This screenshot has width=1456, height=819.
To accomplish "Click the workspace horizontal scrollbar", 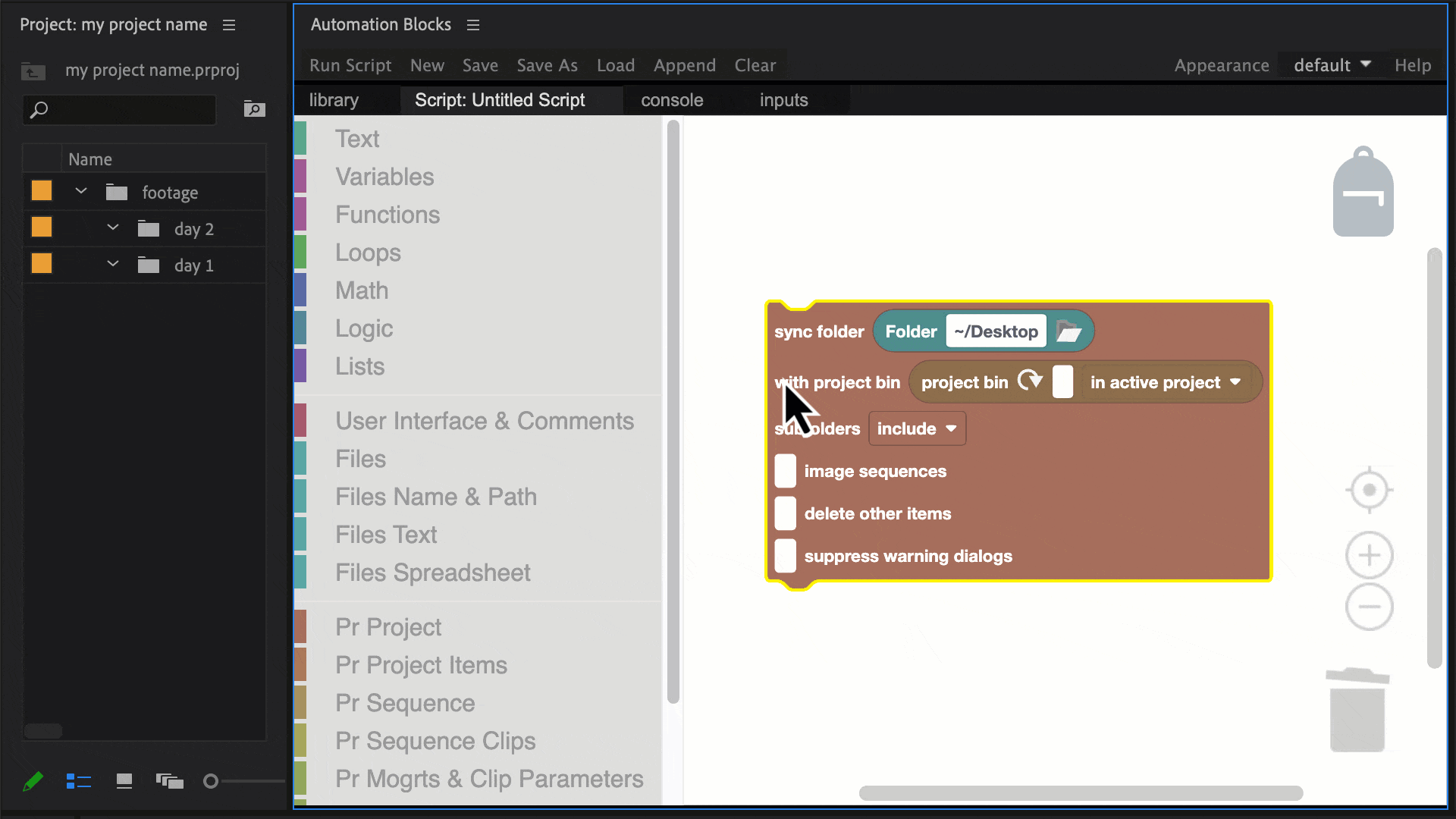I will click(1081, 793).
